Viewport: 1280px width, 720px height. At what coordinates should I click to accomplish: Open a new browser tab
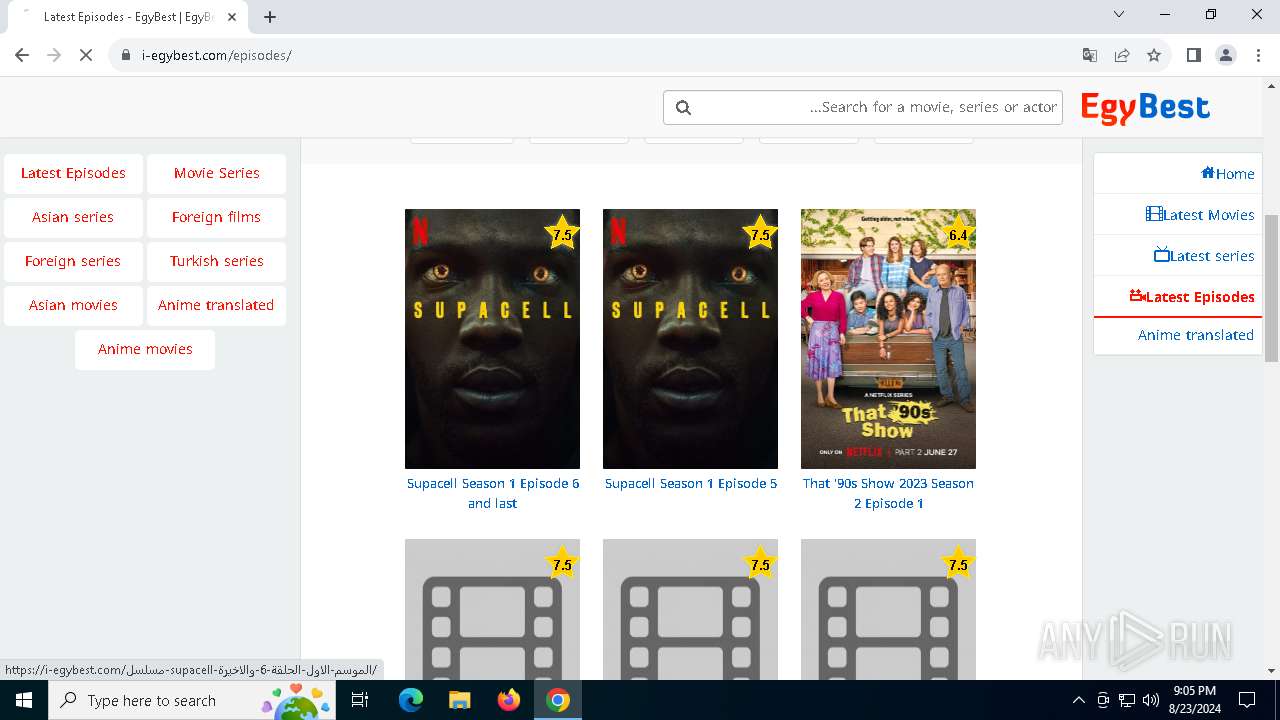270,16
